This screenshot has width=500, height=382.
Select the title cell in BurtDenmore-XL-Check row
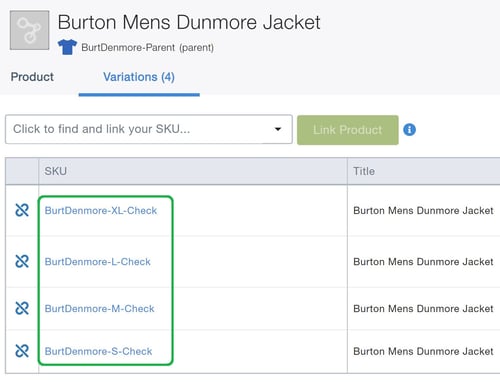point(423,211)
